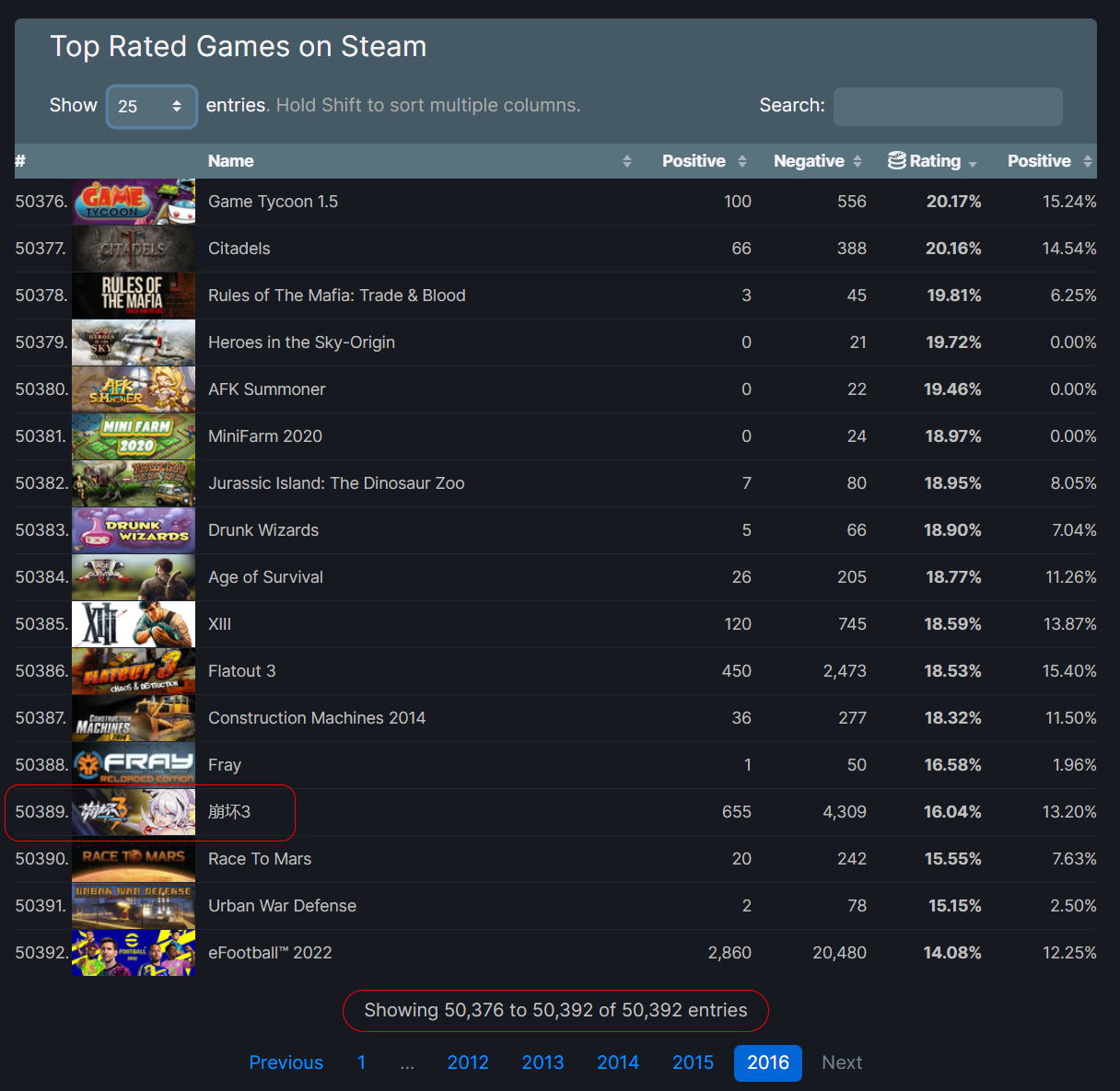
Task: Open the Urban War Defense name link
Action: point(282,906)
